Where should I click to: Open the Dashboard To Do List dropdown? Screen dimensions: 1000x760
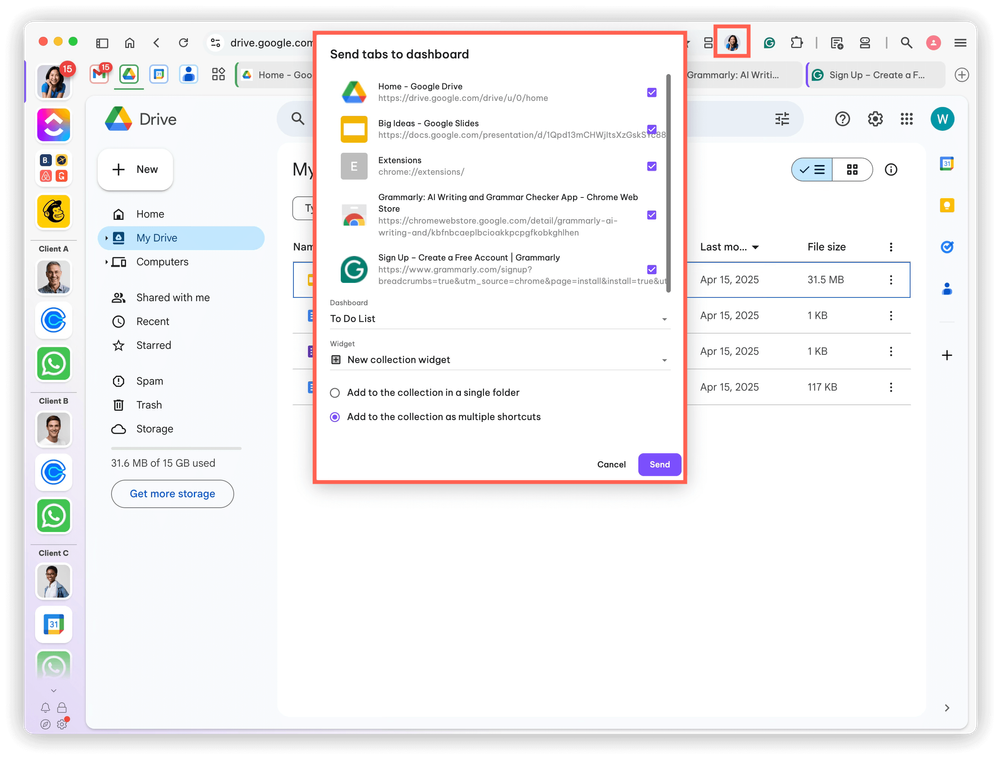click(499, 319)
